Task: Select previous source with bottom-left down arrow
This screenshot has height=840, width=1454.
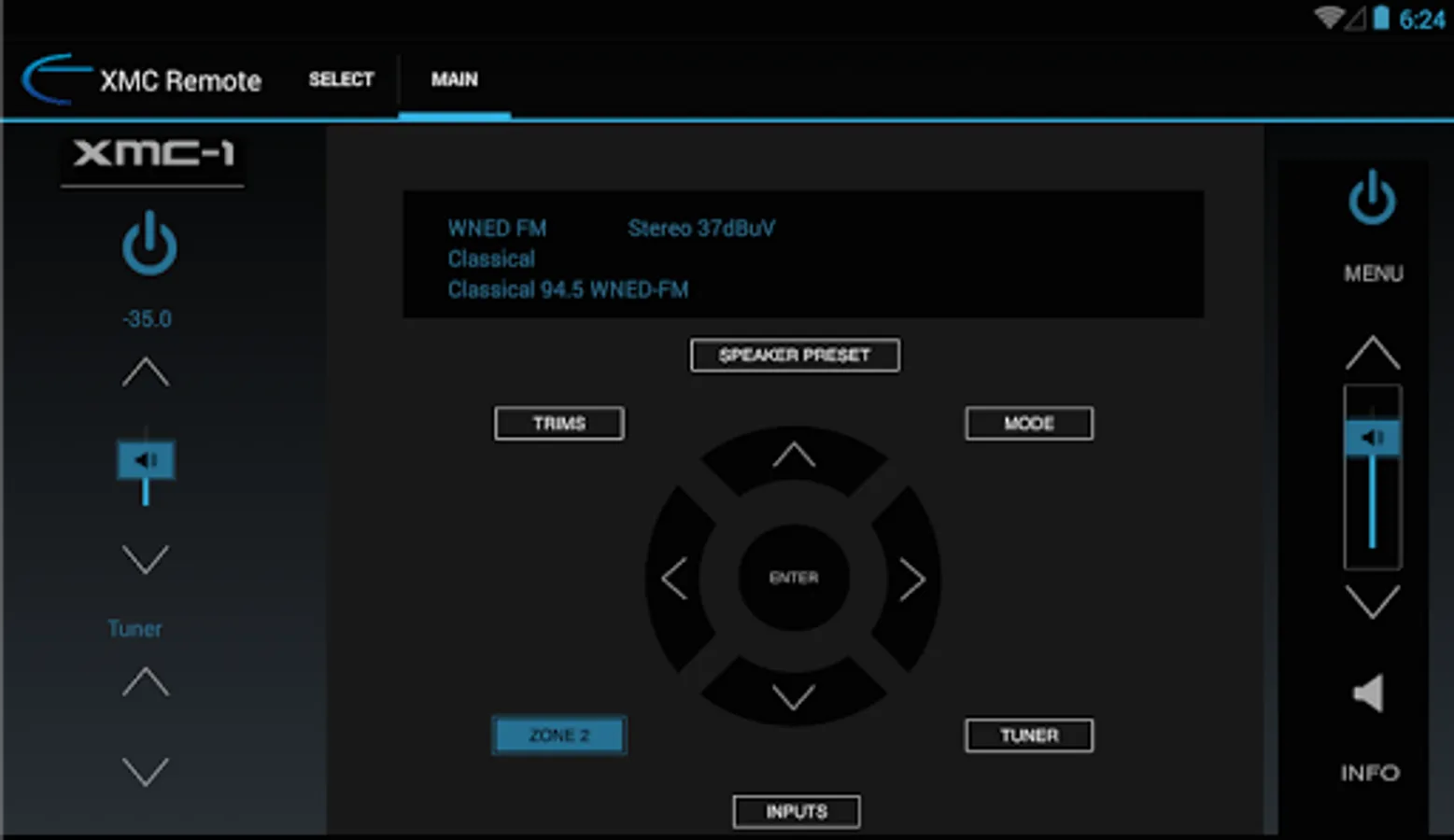Action: [146, 771]
